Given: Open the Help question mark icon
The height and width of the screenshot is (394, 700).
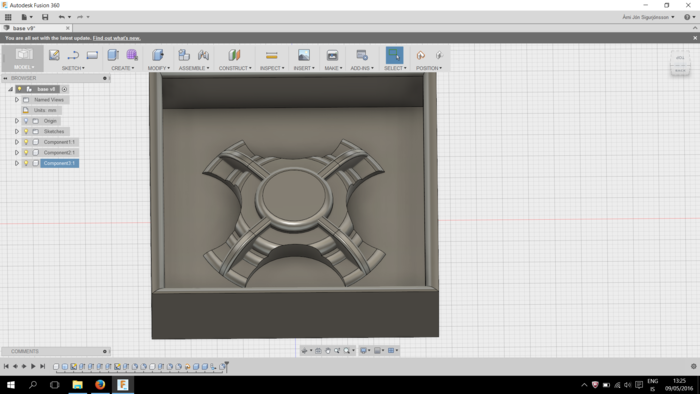Looking at the screenshot, I should 687,17.
